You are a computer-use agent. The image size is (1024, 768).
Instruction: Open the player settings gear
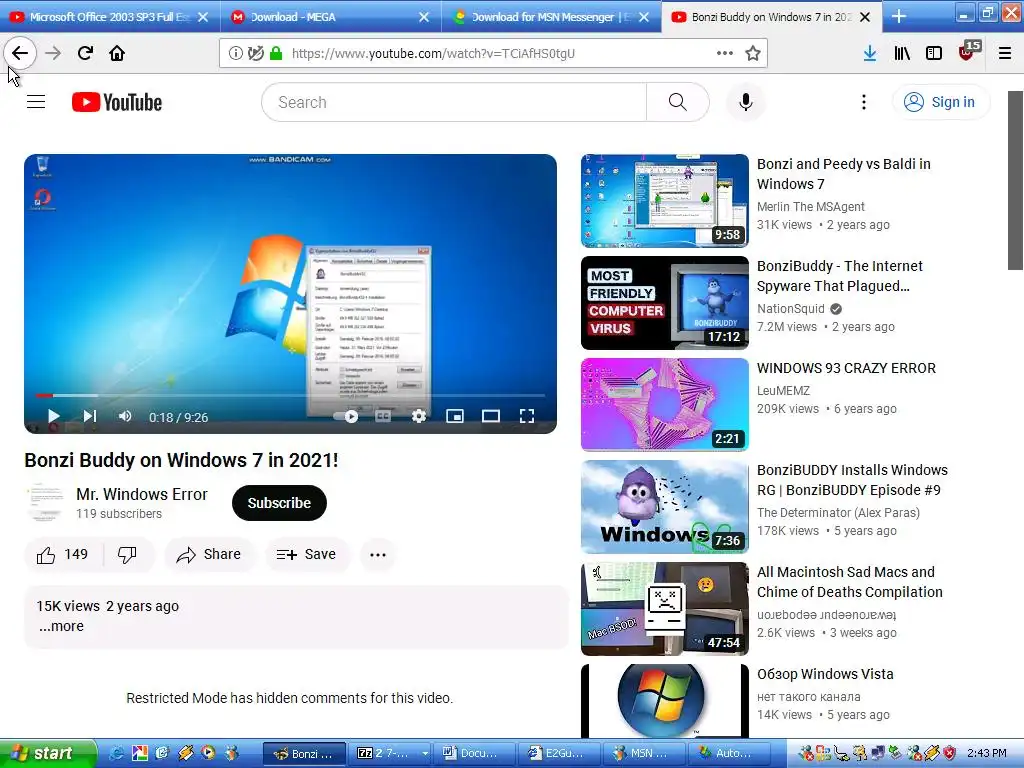coord(419,416)
